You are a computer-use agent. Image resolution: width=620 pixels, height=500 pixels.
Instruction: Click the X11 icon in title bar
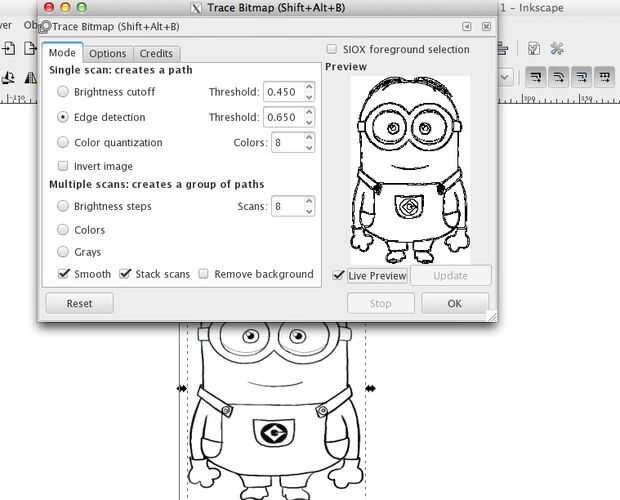pyautogui.click(x=196, y=8)
